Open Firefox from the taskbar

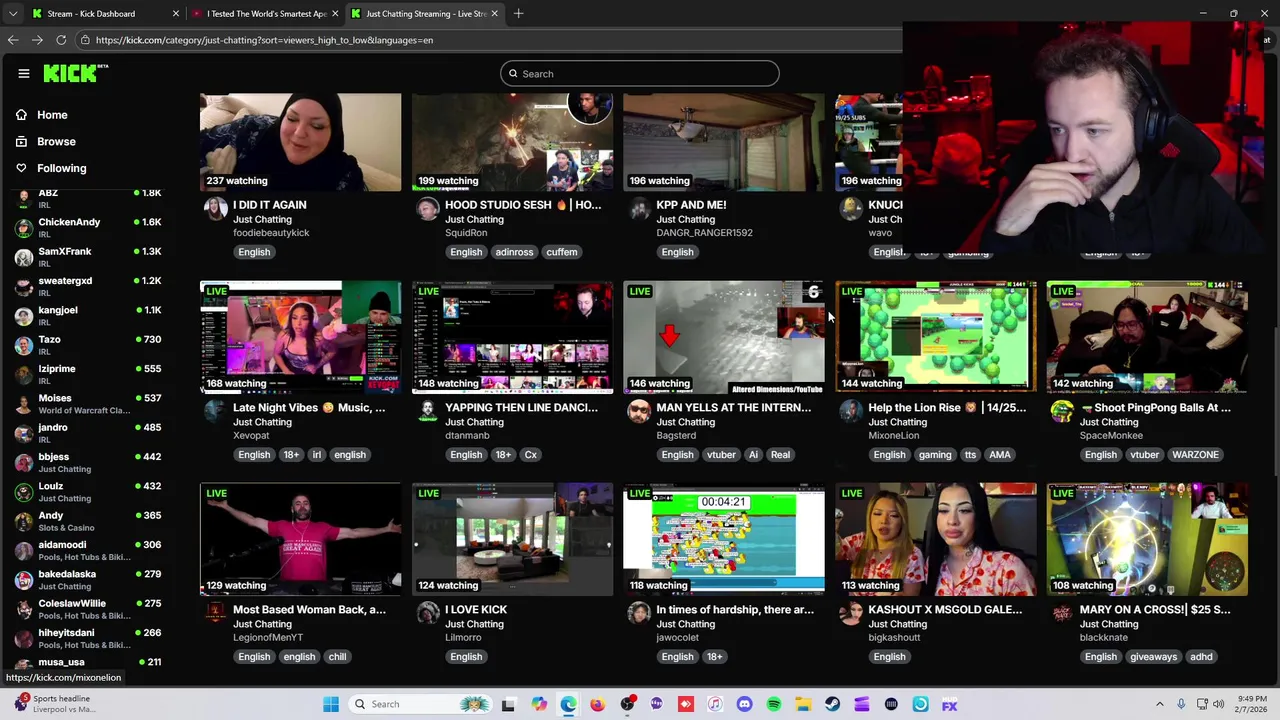pyautogui.click(x=597, y=704)
